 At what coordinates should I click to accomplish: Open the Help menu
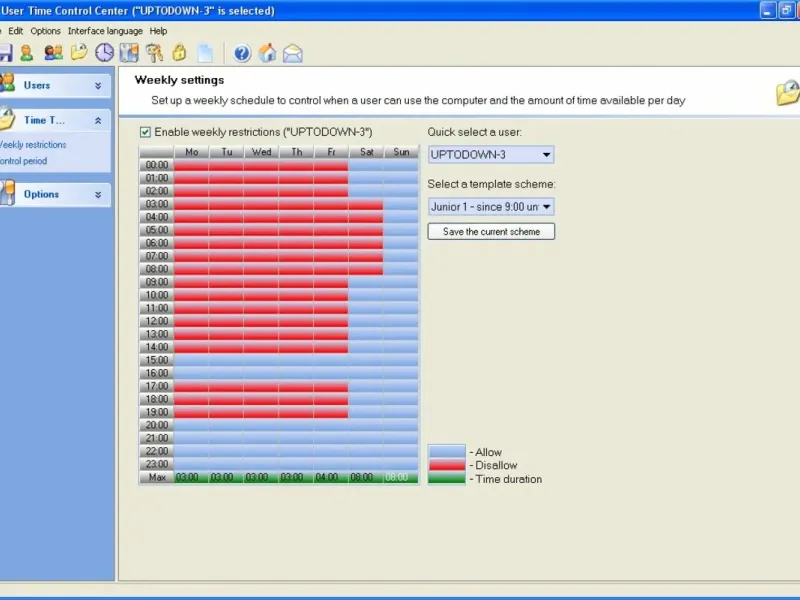pyautogui.click(x=158, y=31)
